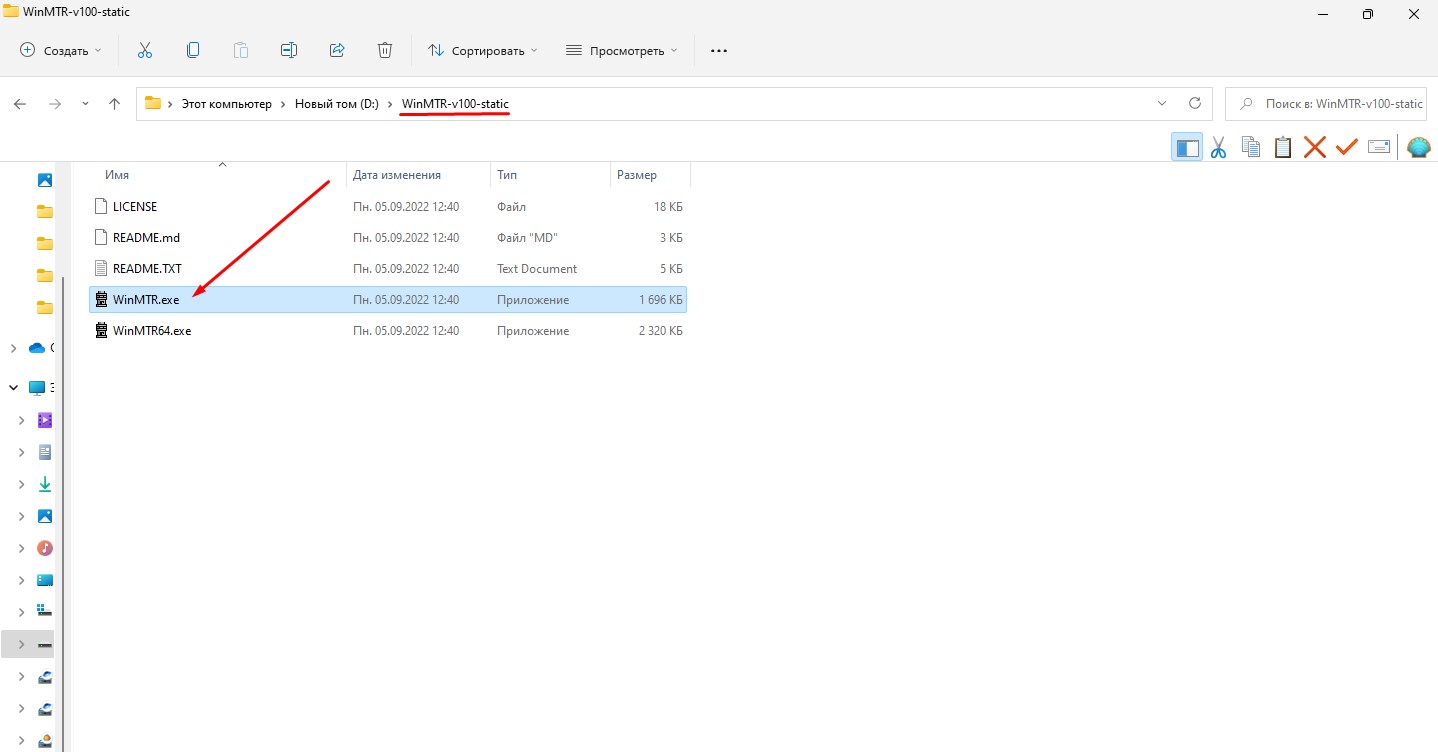Screen dimensions: 1438x752
Task: Click the Файл "MD" type cell
Action: coord(527,238)
